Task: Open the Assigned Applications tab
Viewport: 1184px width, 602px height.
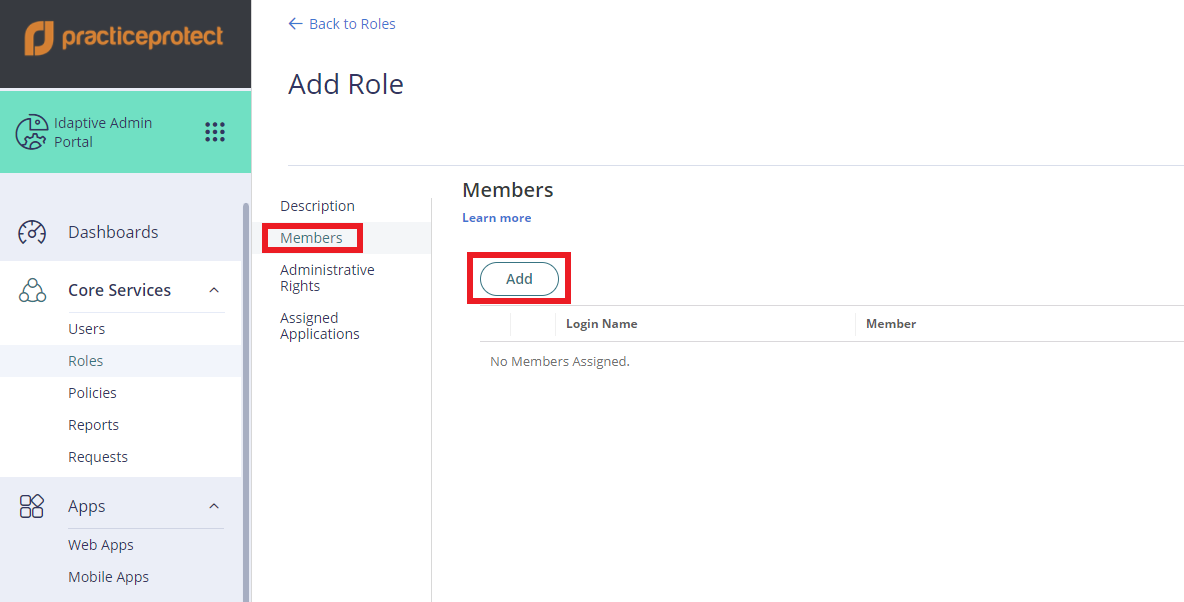Action: 319,326
